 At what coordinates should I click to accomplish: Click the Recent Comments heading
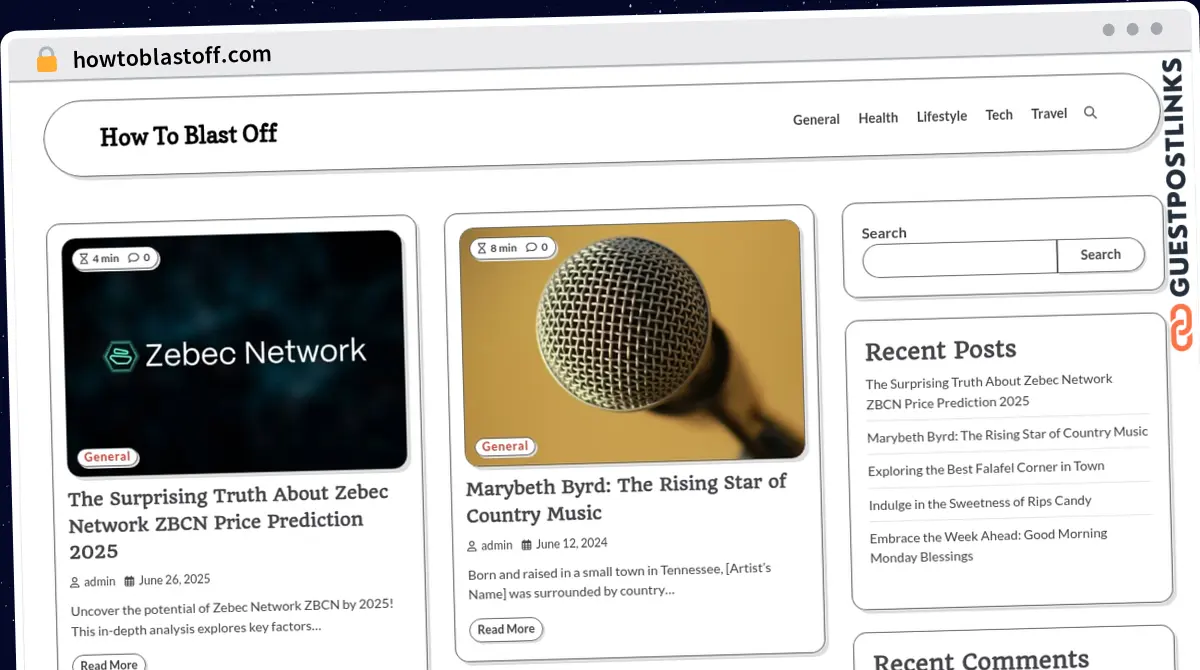click(981, 659)
